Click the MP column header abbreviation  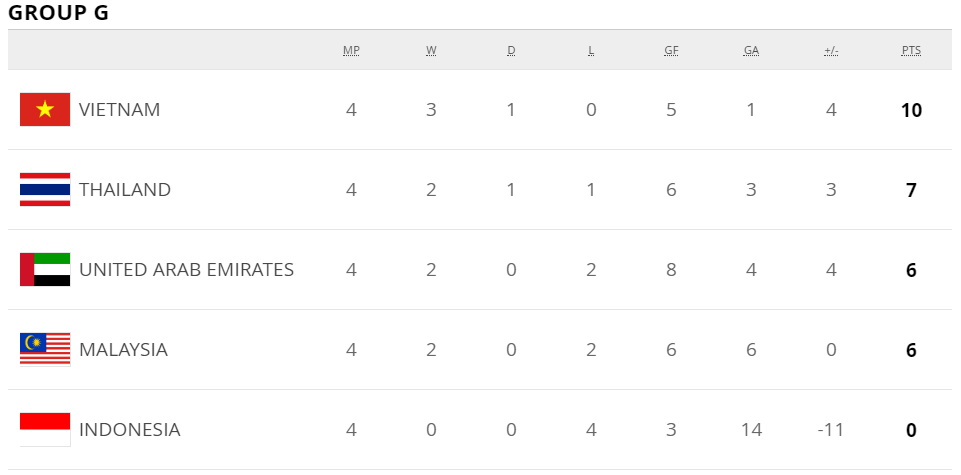coord(351,50)
